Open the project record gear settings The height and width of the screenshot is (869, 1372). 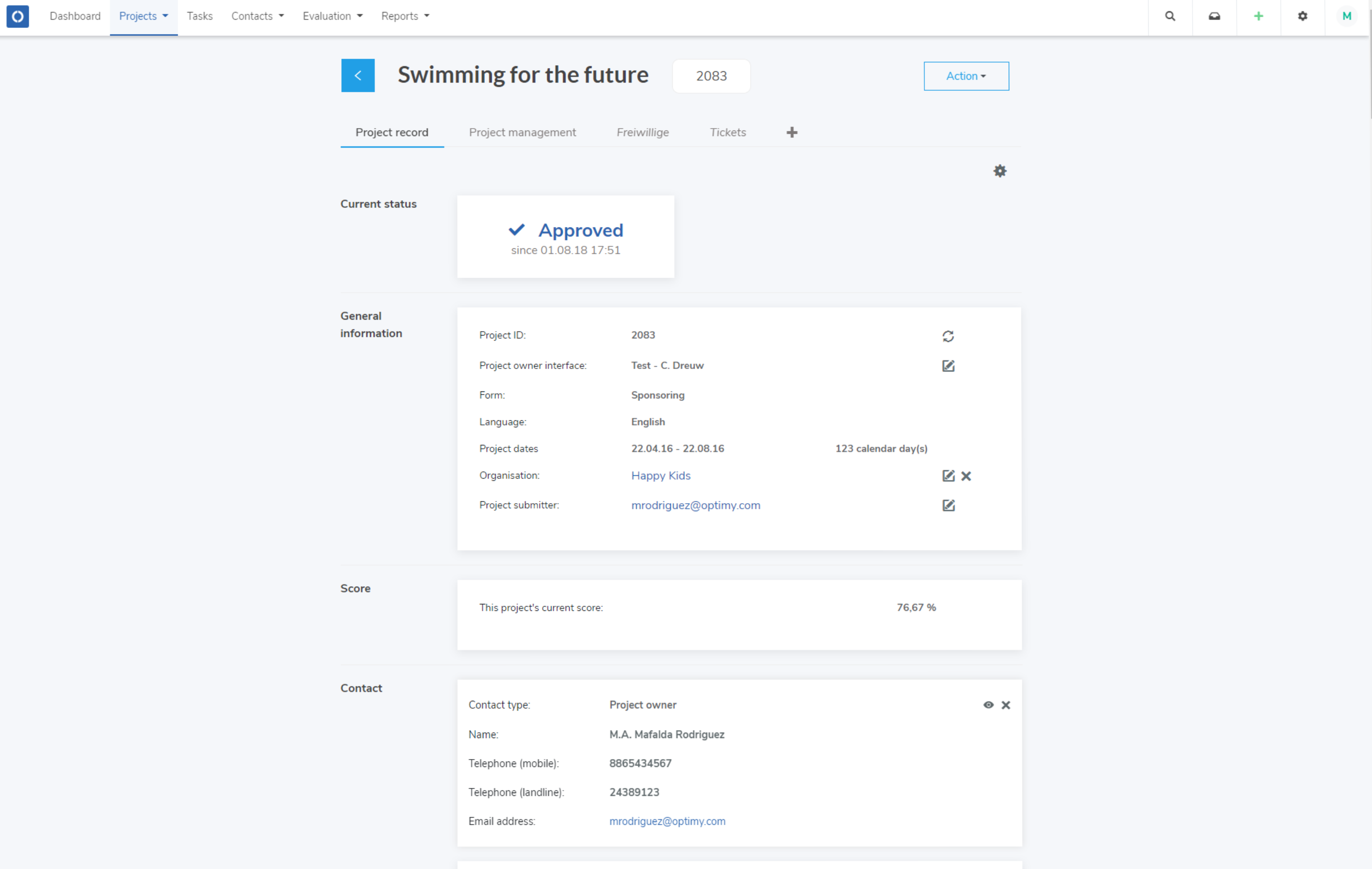(x=1000, y=171)
